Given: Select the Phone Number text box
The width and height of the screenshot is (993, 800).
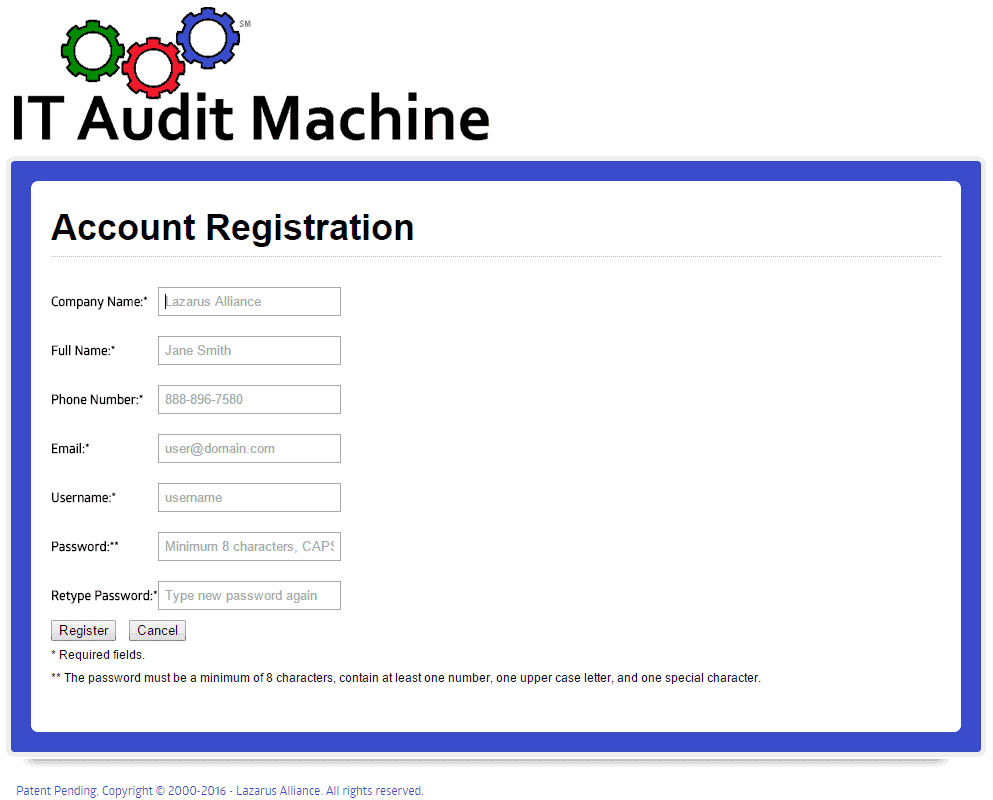Looking at the screenshot, I should click(x=249, y=400).
